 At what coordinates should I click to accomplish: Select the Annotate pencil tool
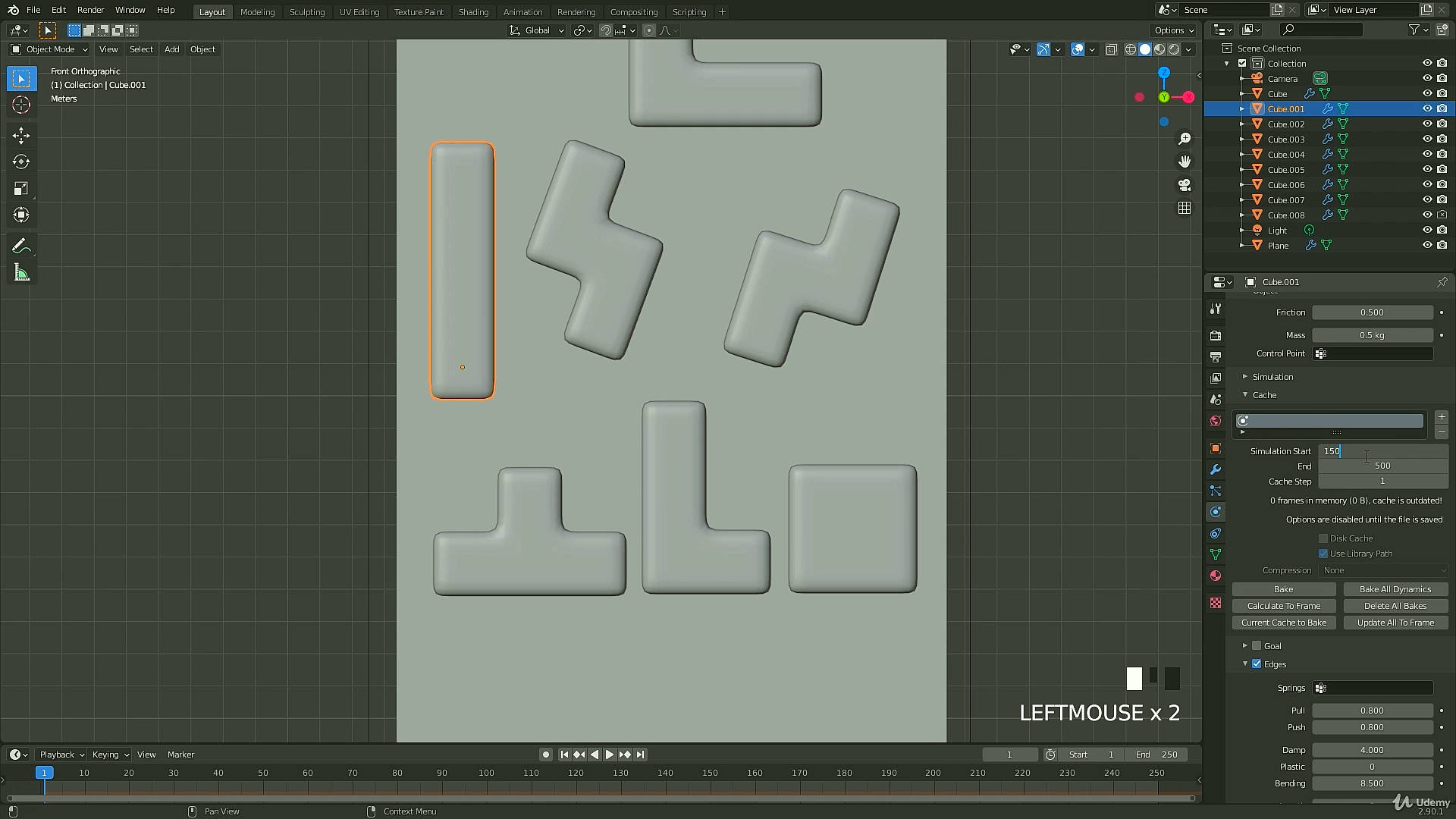21,246
